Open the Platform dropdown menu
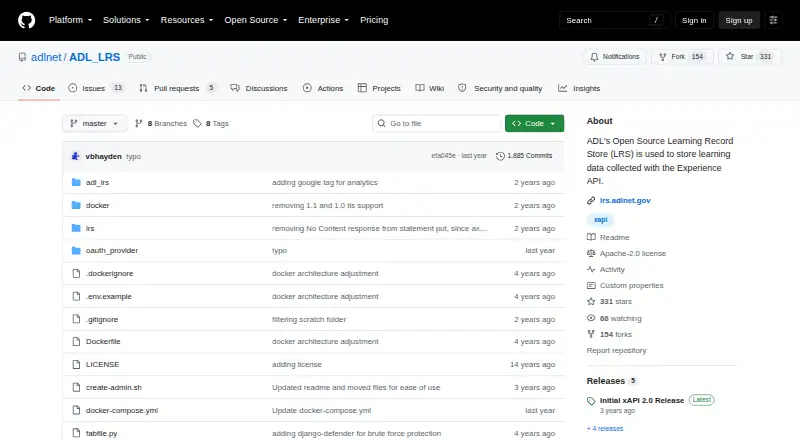 click(x=70, y=20)
